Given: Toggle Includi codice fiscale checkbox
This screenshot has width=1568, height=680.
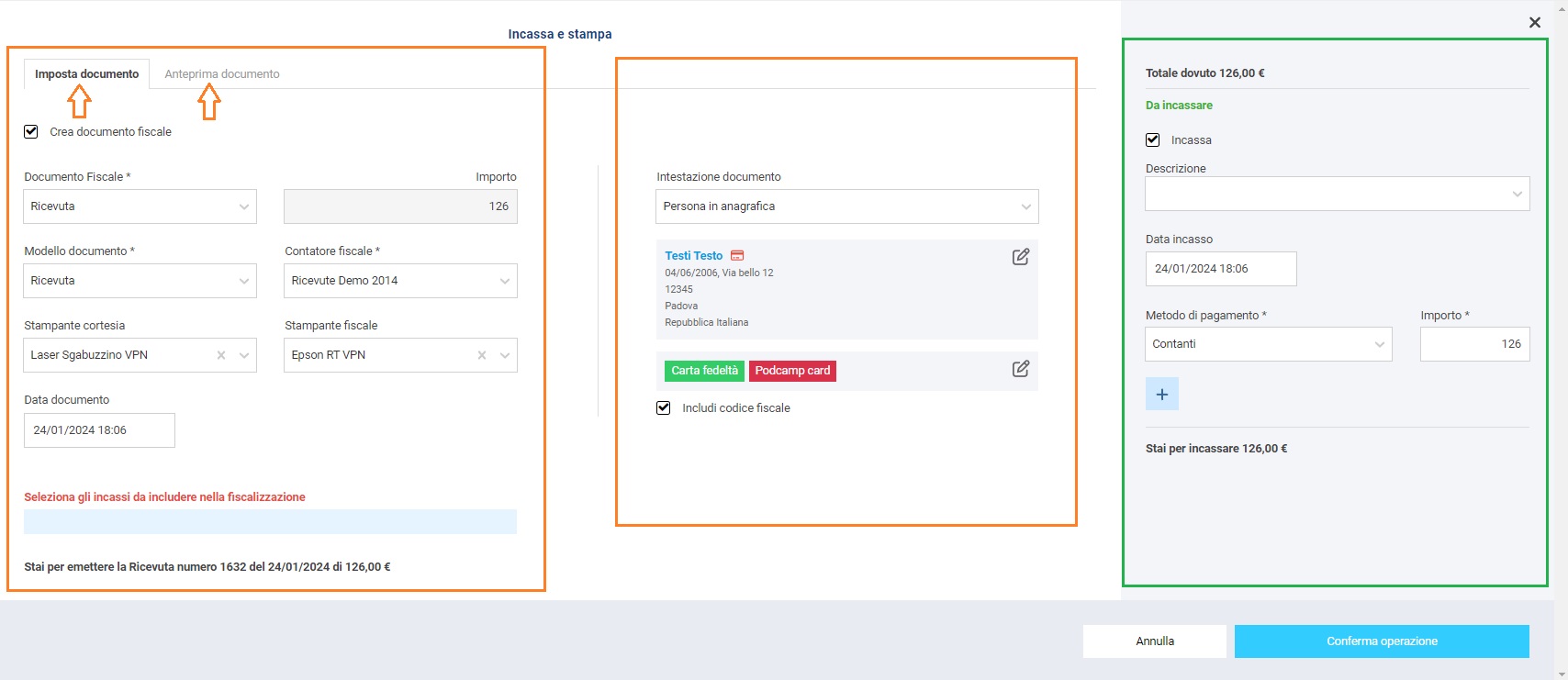Looking at the screenshot, I should pos(664,407).
